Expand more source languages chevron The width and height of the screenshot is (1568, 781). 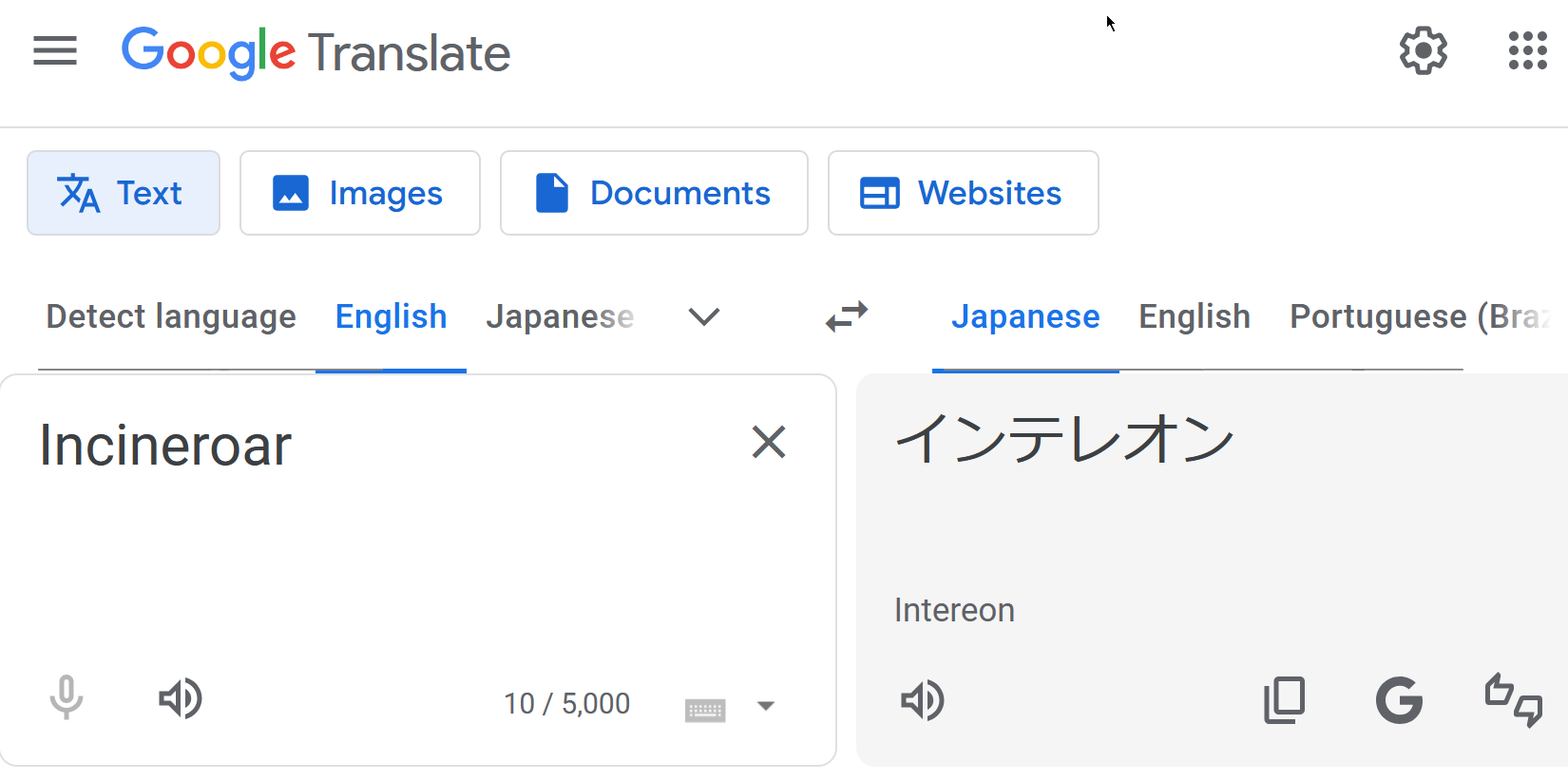click(703, 316)
